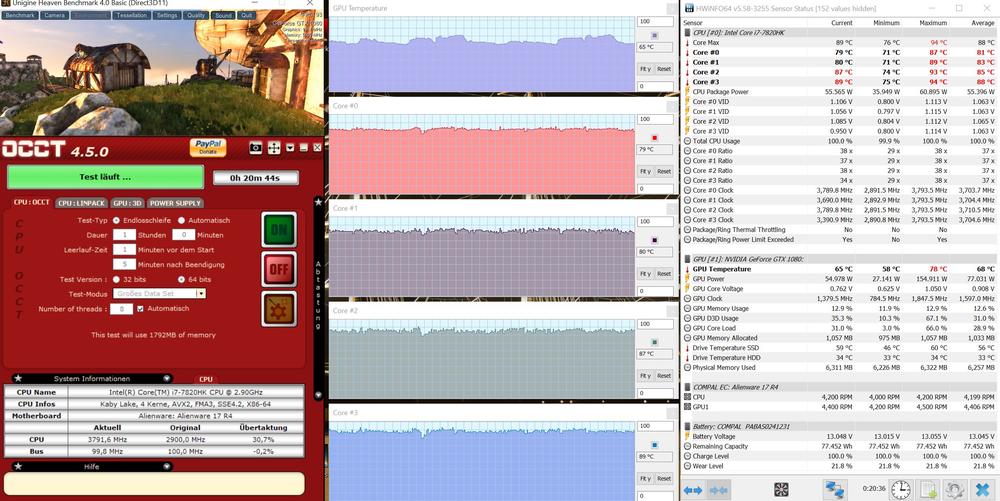1000x501 pixels.
Task: Switch to the CPU:LINPACK tab
Action: [x=79, y=203]
